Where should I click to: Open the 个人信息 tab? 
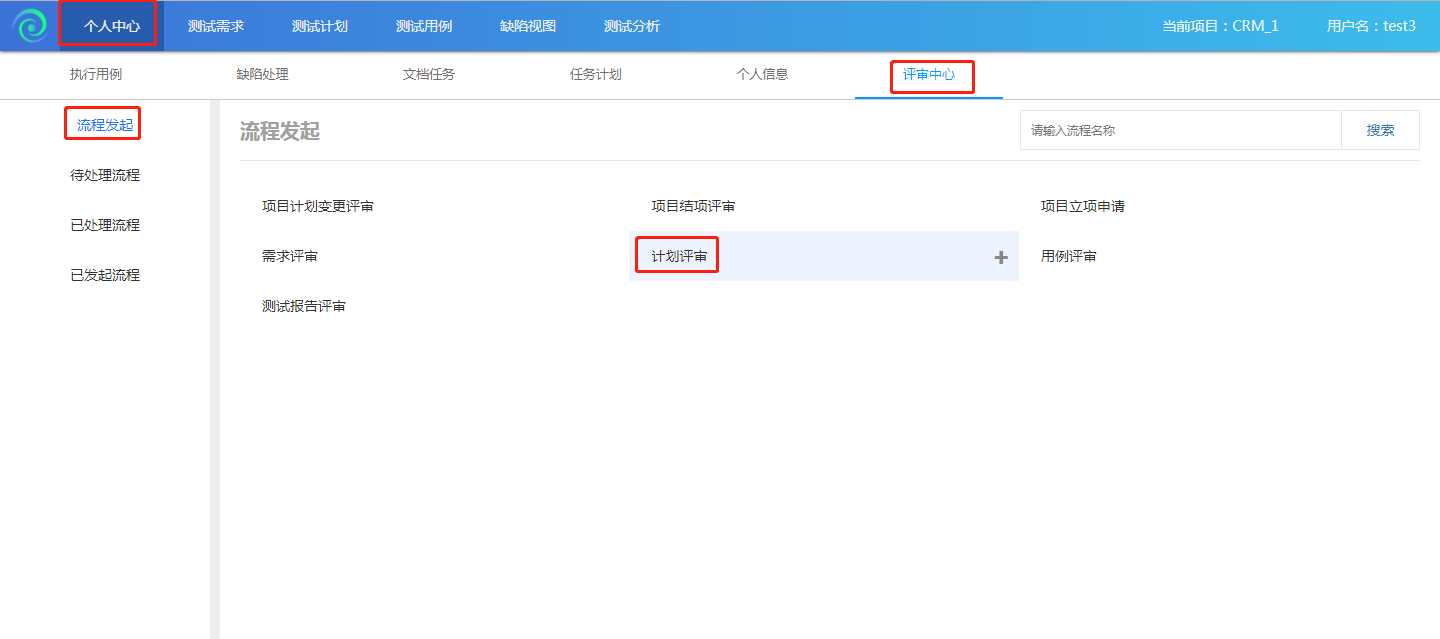(x=762, y=75)
